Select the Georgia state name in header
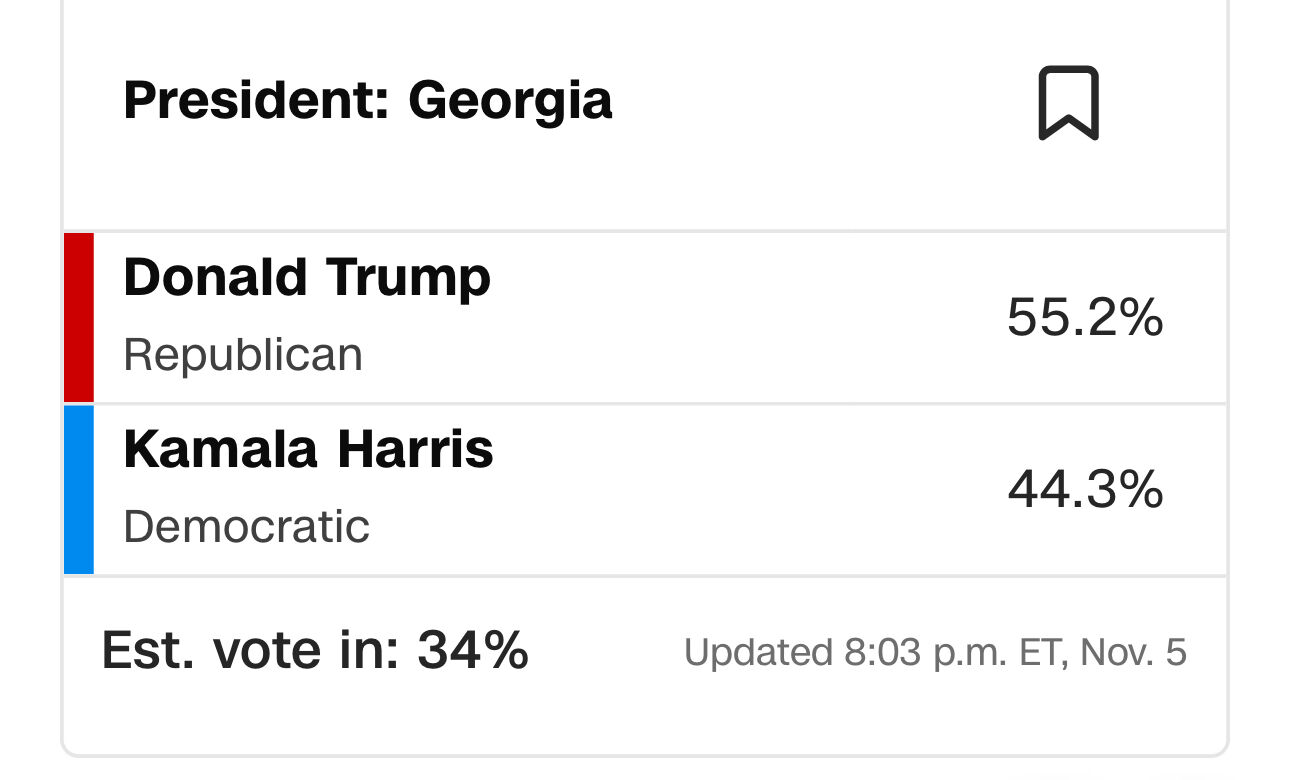The width and height of the screenshot is (1290, 780). click(510, 100)
